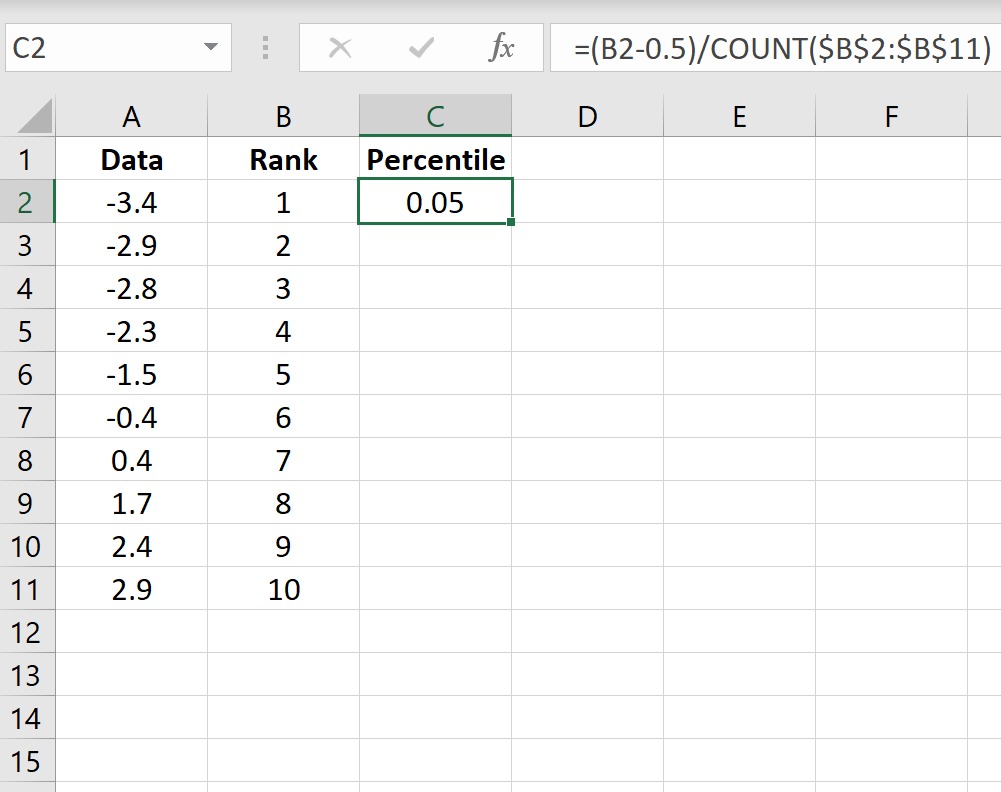
Task: Click cell B11 containing rank 10
Action: point(283,590)
